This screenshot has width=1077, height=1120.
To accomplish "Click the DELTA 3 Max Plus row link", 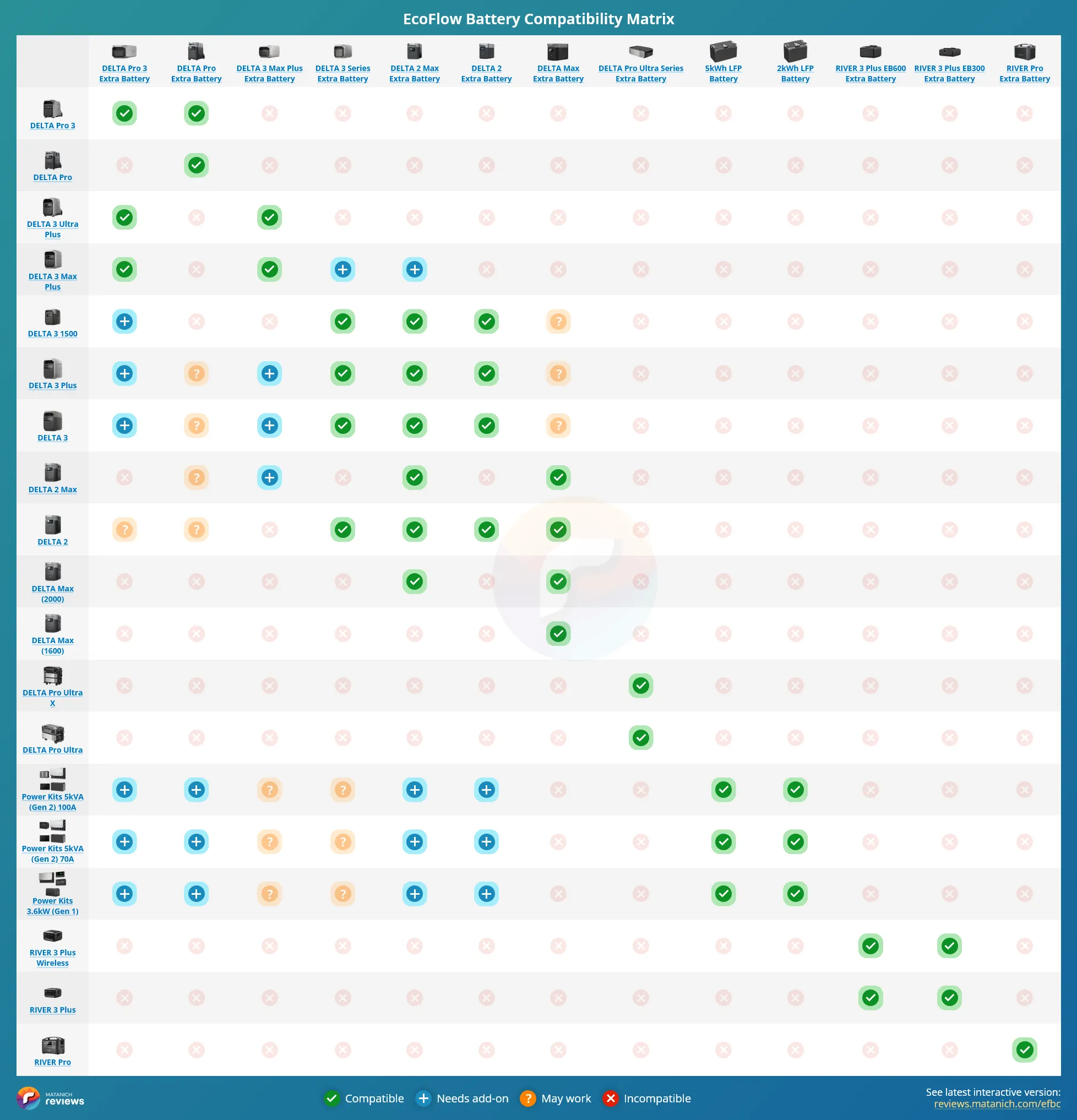I will click(52, 282).
